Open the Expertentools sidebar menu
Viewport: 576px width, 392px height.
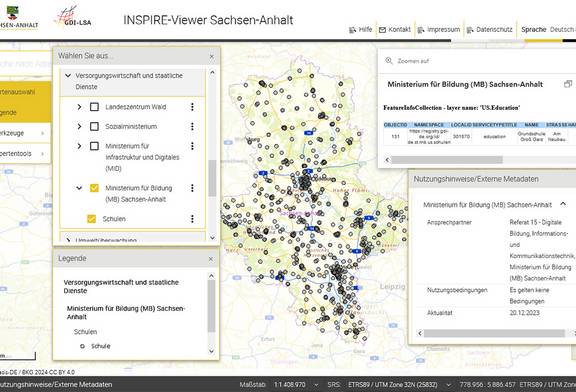tap(23, 154)
